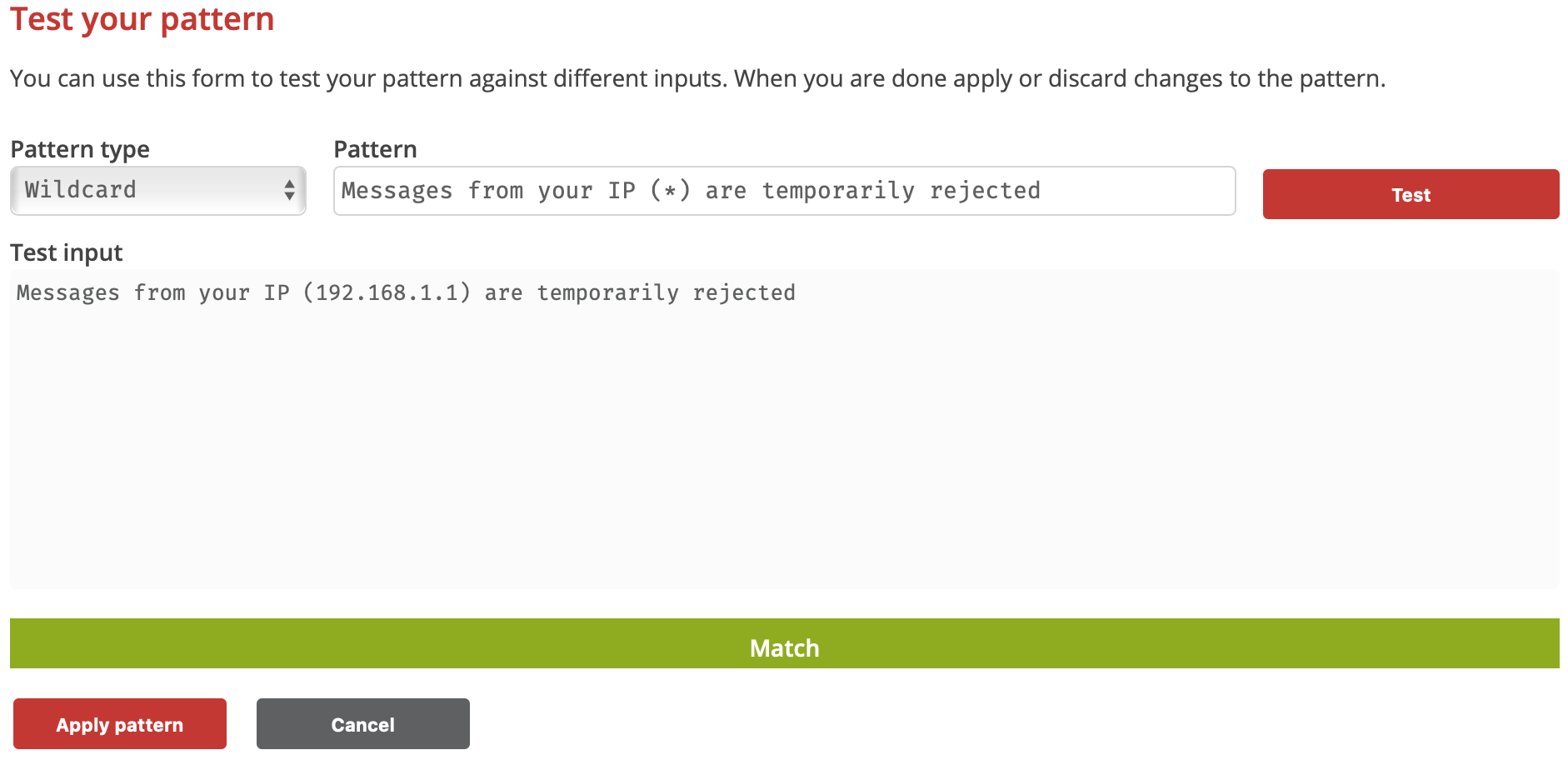Click the "Test your pattern" heading

pos(142,19)
